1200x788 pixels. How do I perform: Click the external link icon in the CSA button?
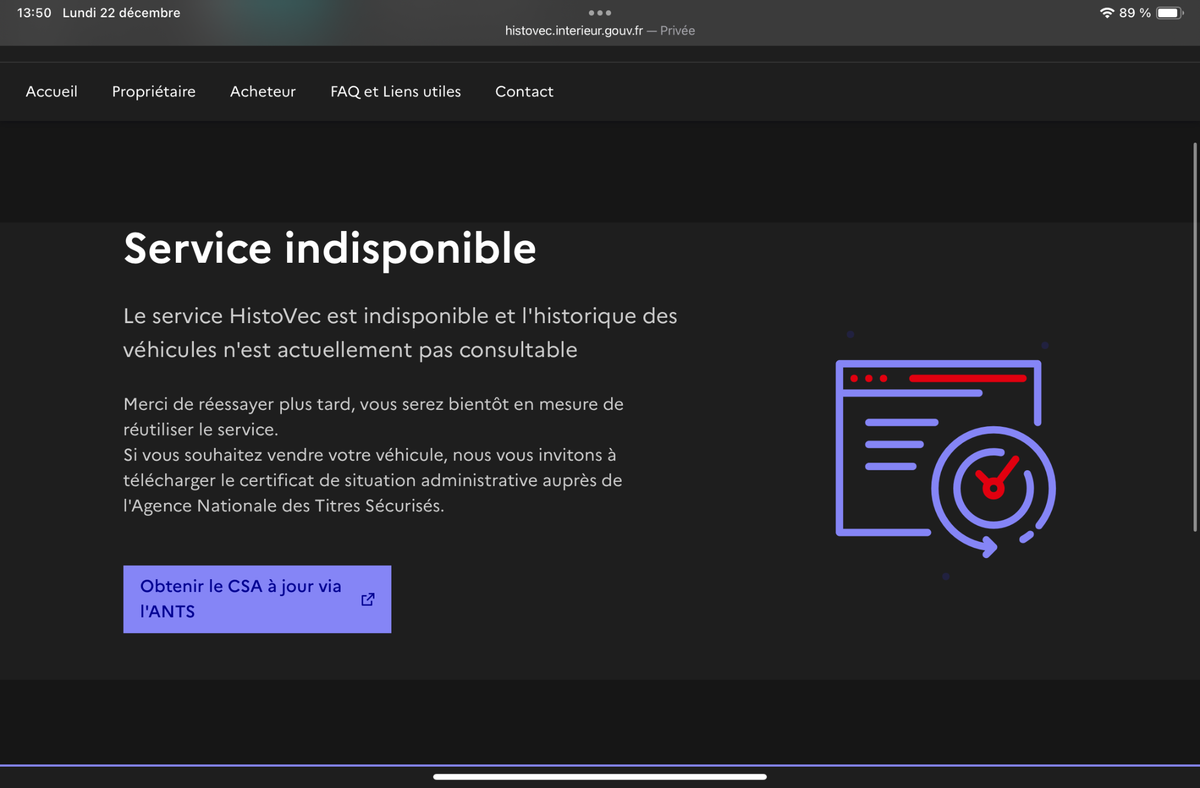[x=368, y=599]
